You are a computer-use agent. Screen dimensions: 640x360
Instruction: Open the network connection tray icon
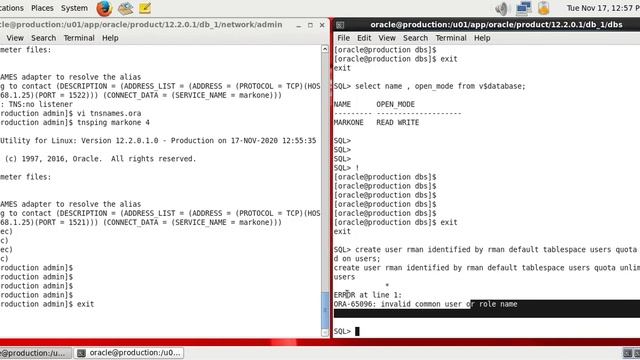(x=523, y=8)
